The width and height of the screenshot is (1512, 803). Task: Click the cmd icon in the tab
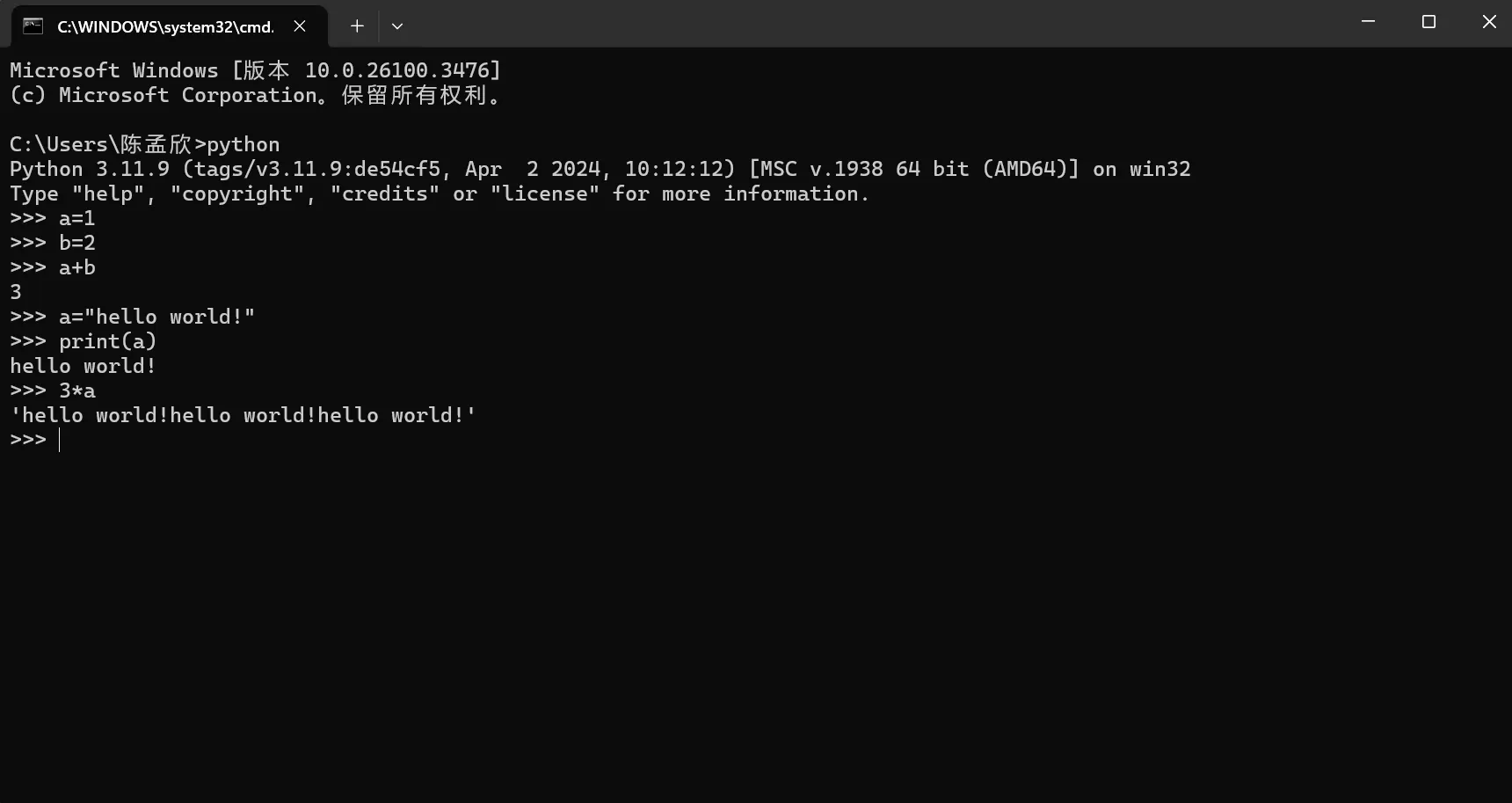point(33,26)
